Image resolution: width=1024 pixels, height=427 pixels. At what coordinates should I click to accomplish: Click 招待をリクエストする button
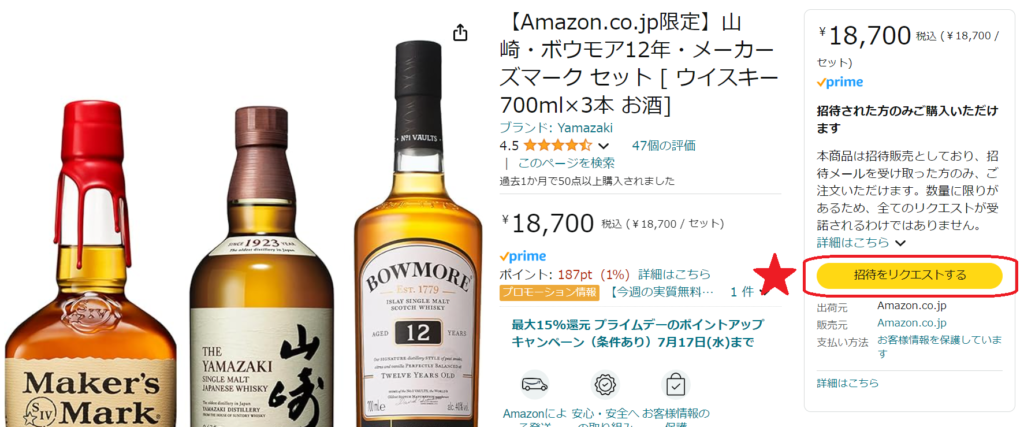[x=909, y=276]
